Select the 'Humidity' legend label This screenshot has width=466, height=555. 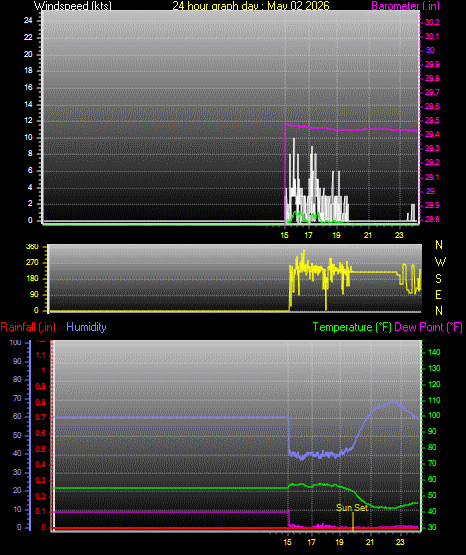(x=86, y=327)
